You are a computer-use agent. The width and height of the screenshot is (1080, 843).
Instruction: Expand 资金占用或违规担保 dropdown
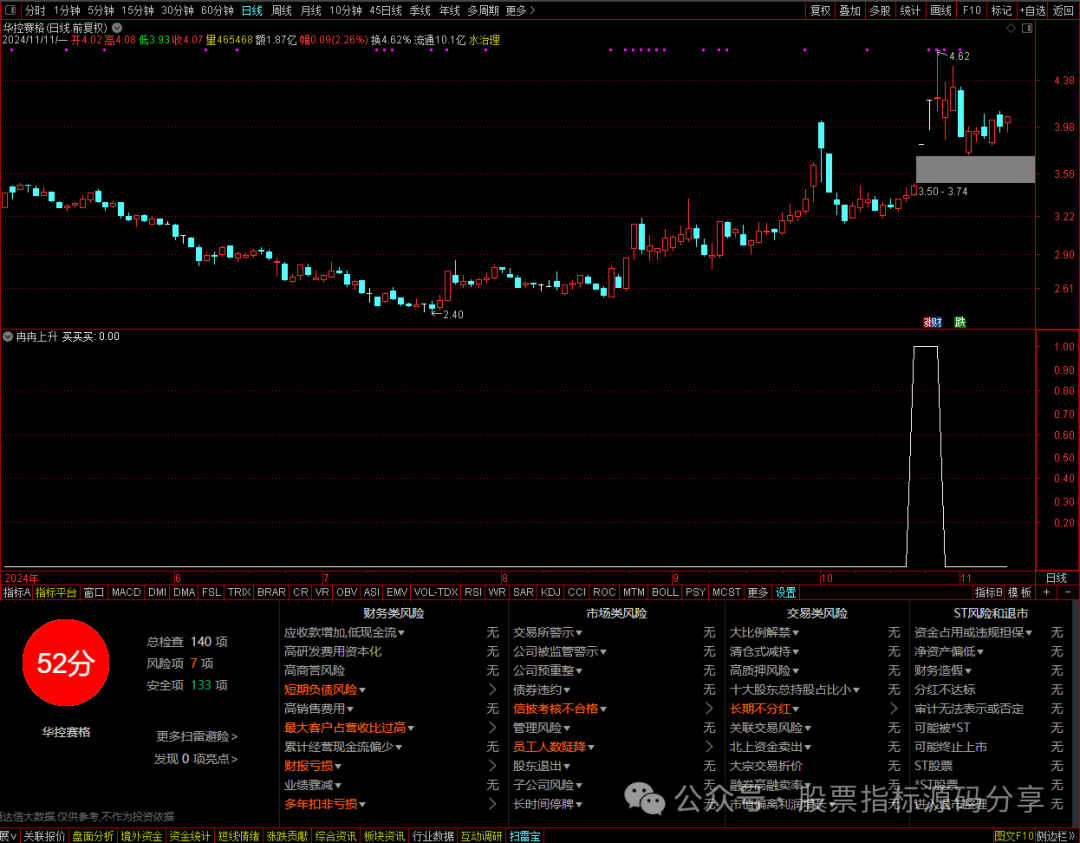point(1029,633)
